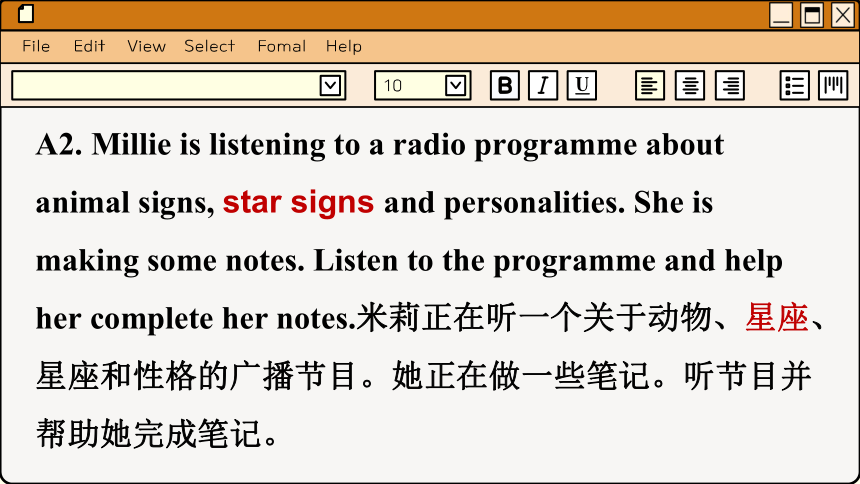Screen dimensions: 860x484
Task: Click the heading label "A2."
Action: (x=59, y=145)
